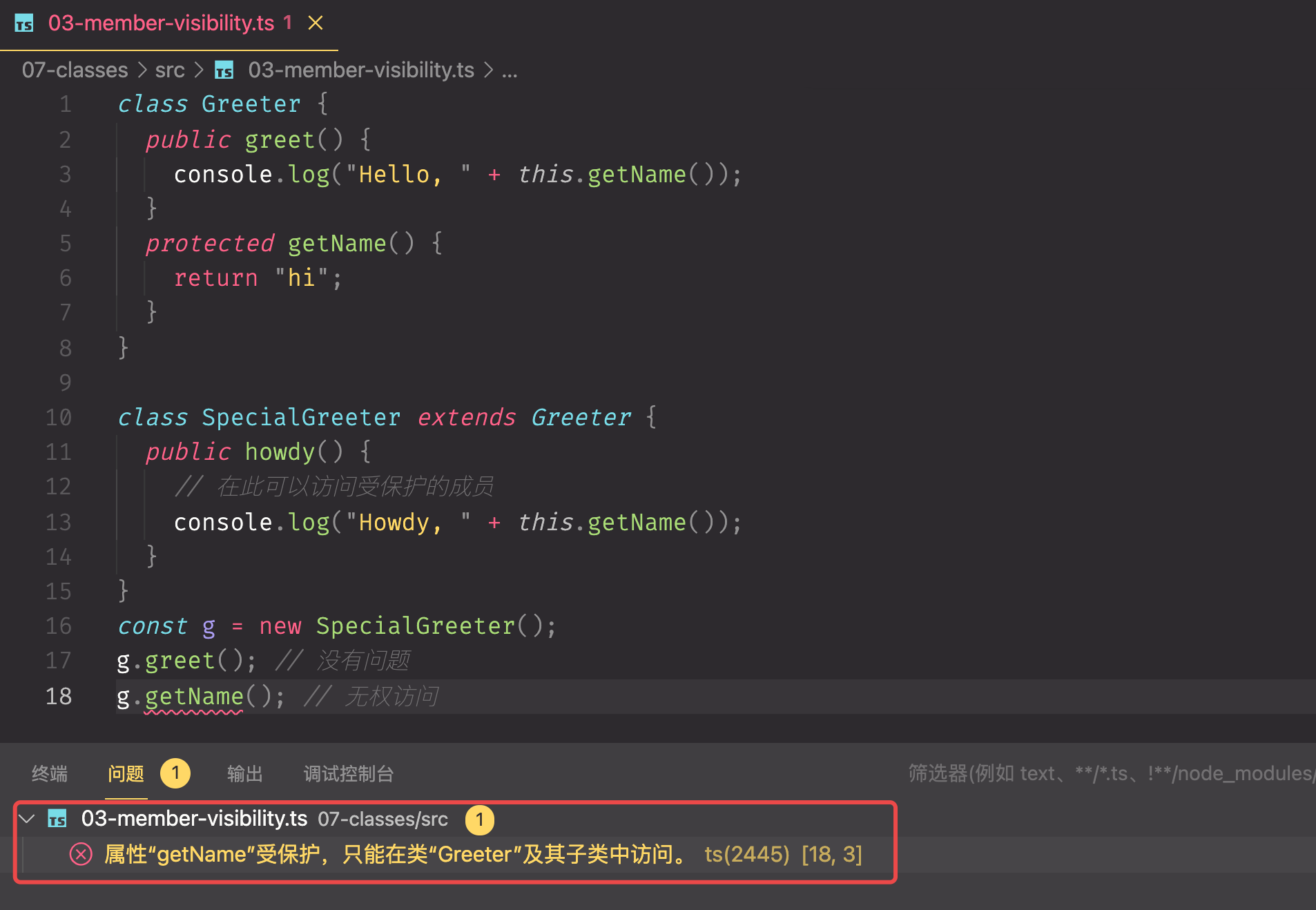
Task: Click the extends keyword on line 10
Action: (x=466, y=417)
